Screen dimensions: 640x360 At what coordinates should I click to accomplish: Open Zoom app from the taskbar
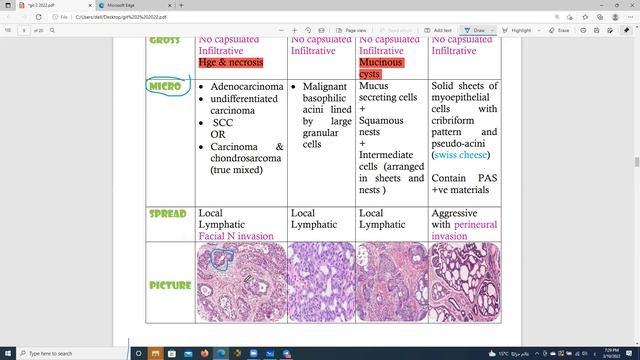click(x=253, y=353)
